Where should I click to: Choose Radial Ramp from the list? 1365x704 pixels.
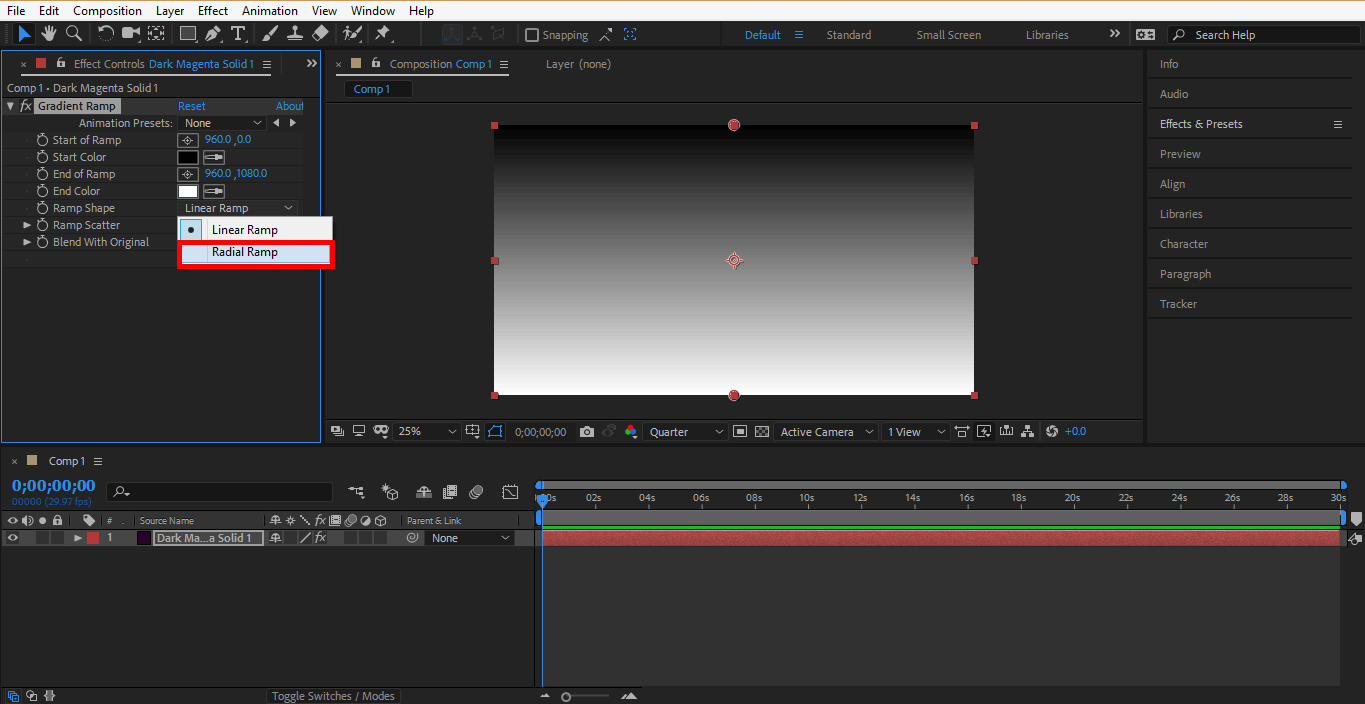[245, 252]
